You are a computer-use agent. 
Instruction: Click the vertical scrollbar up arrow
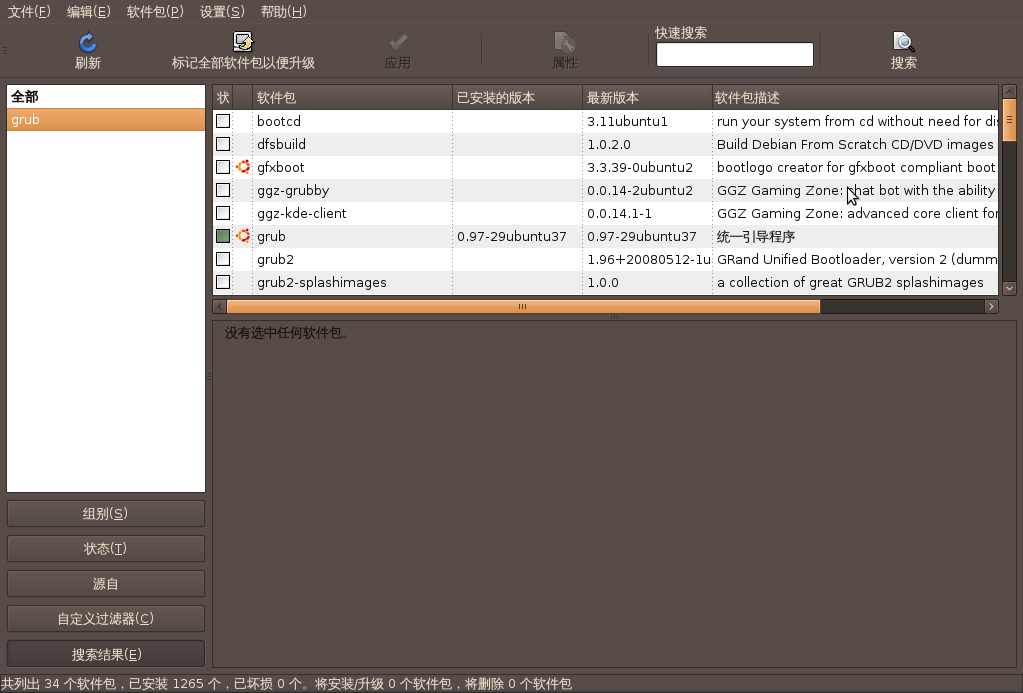[x=1009, y=91]
